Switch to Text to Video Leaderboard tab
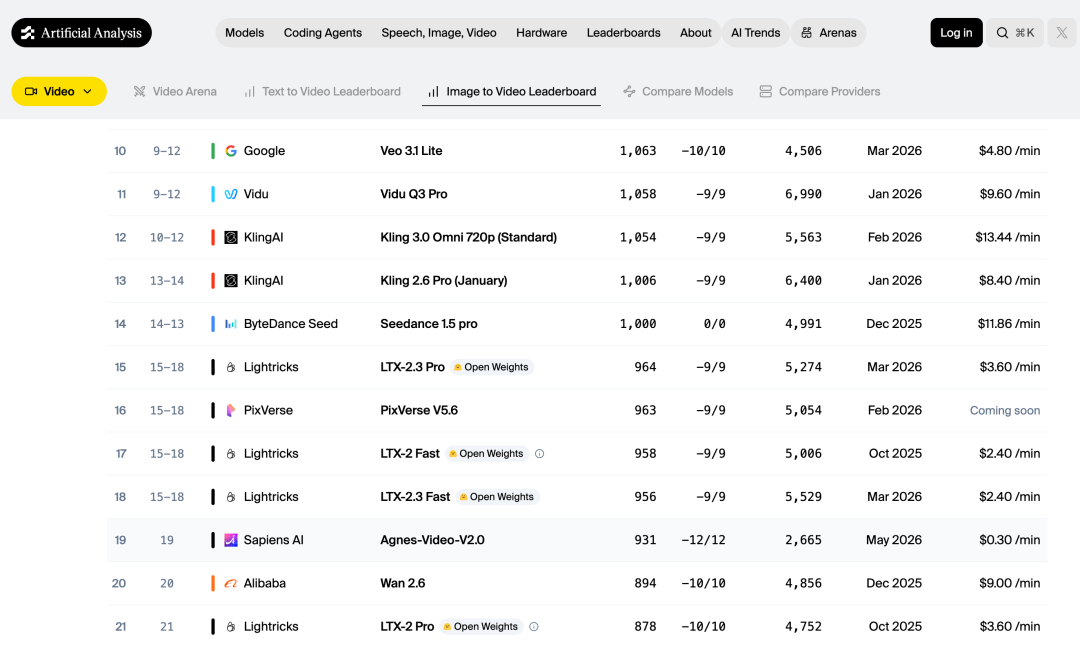Viewport: 1080px width, 647px height. click(322, 92)
